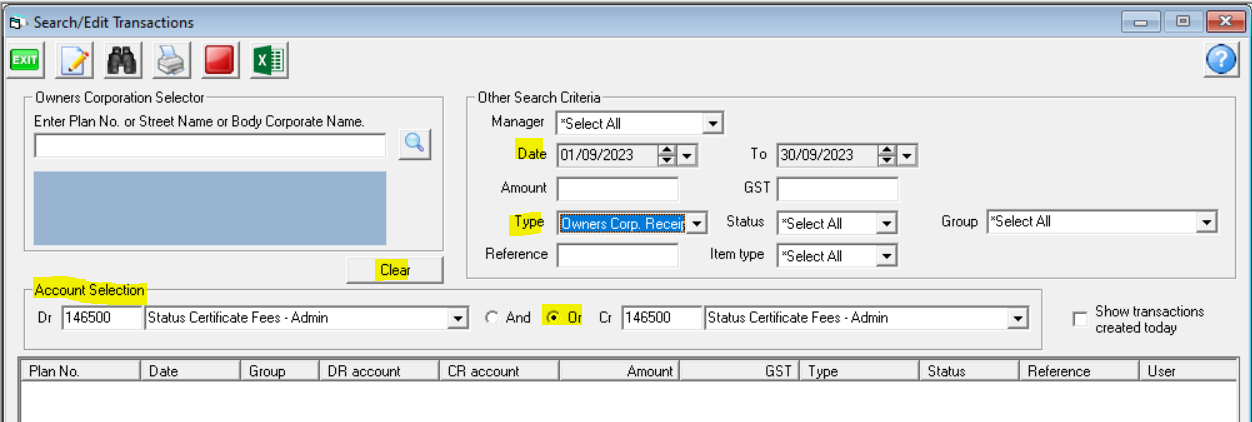Screen dimensions: 1252x422
Task: Open the start Date calendar dropdown arrow
Action: coord(687,155)
